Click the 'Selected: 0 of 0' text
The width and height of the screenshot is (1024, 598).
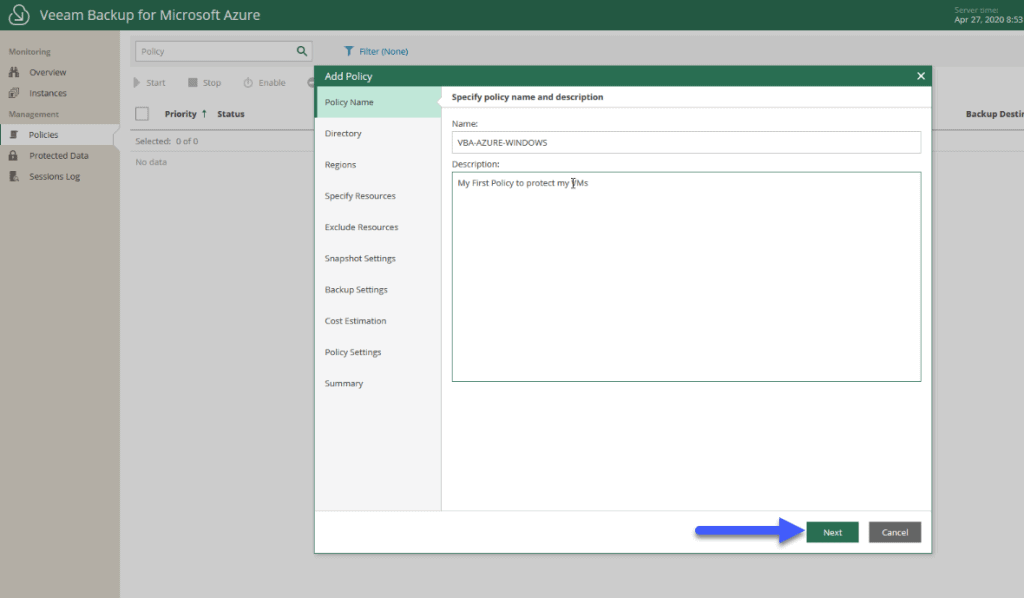click(167, 141)
